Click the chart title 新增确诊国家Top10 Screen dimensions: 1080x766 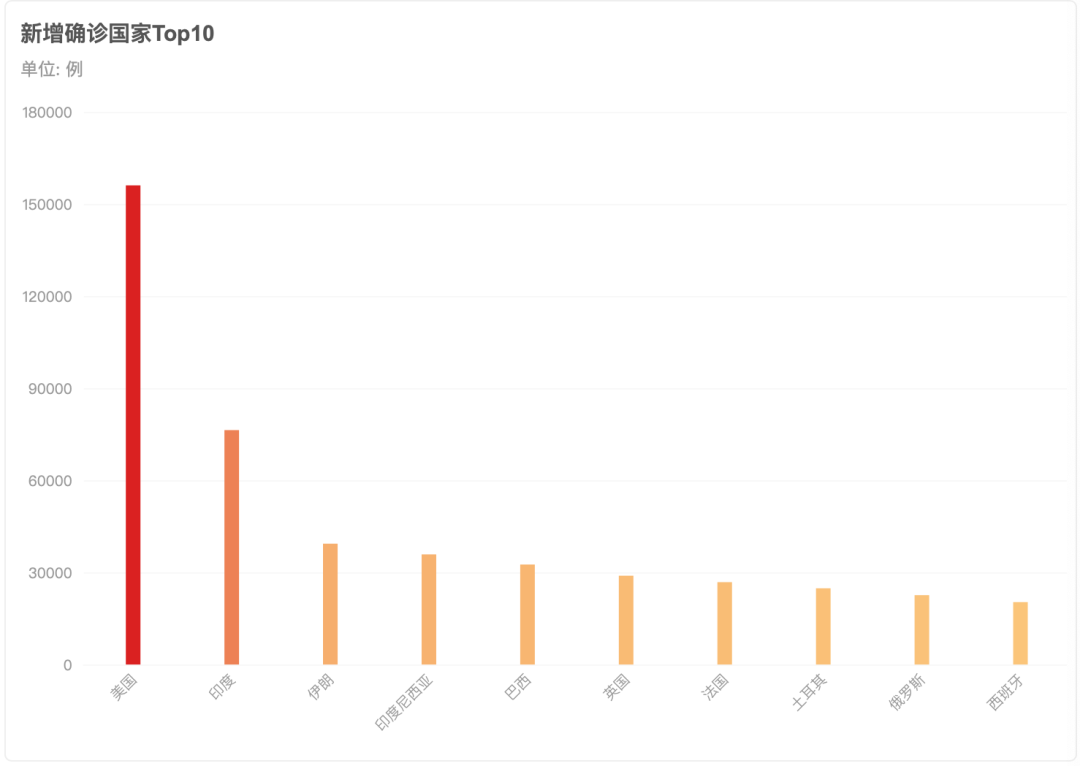tap(117, 33)
